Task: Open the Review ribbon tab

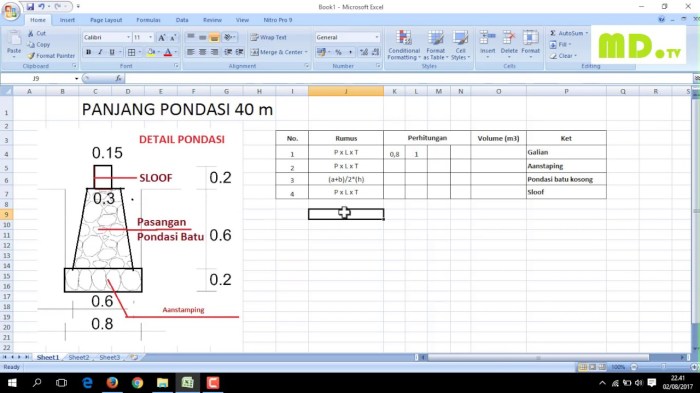Action: tap(212, 20)
